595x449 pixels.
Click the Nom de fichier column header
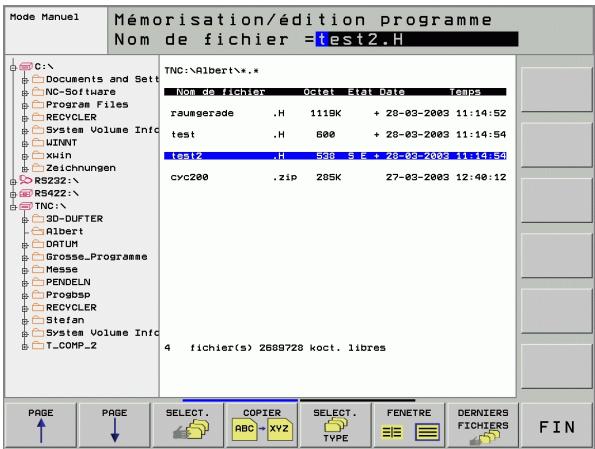click(x=220, y=92)
